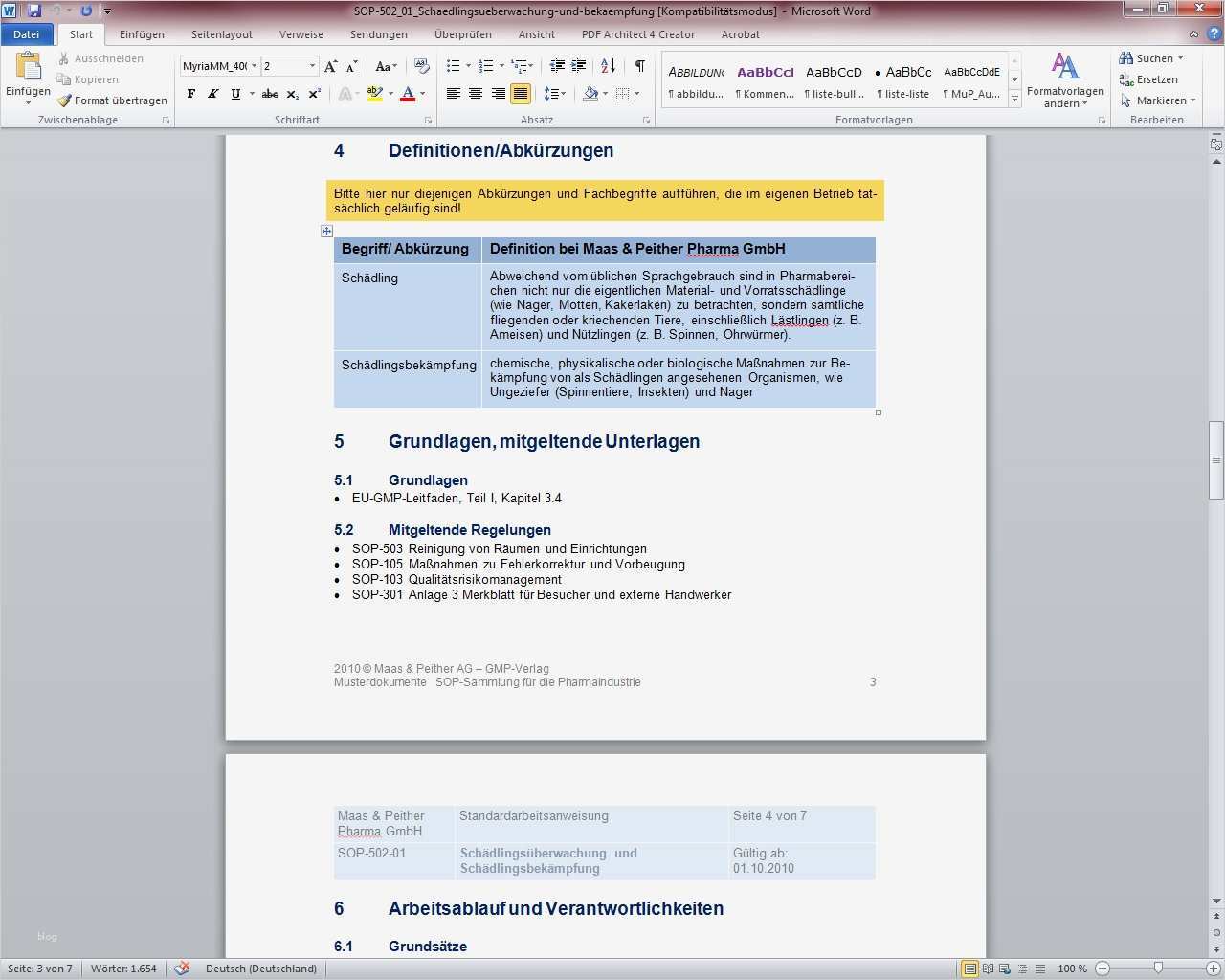The image size is (1225, 980).
Task: Toggle align text left
Action: click(454, 94)
